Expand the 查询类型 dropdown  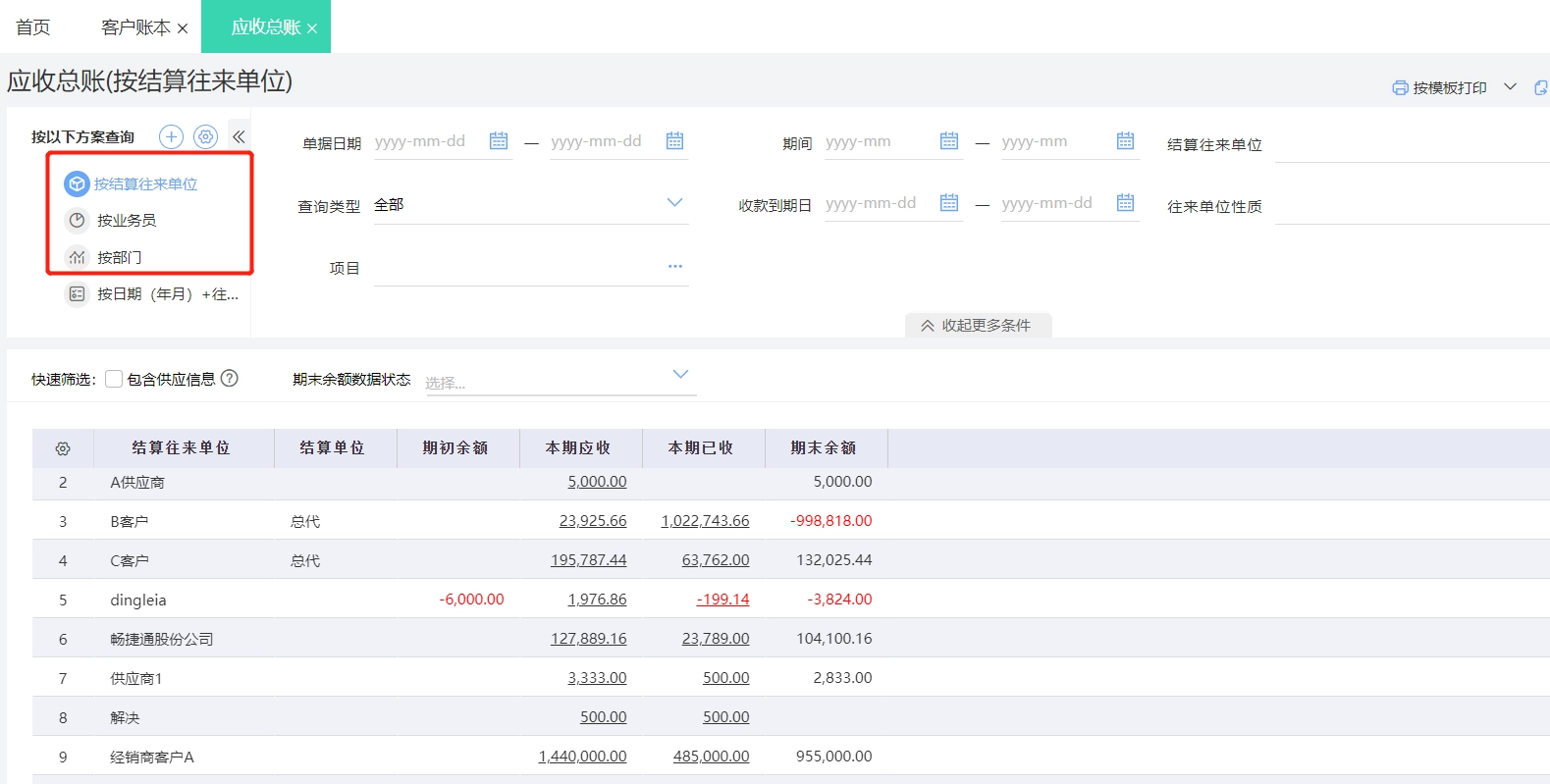674,203
